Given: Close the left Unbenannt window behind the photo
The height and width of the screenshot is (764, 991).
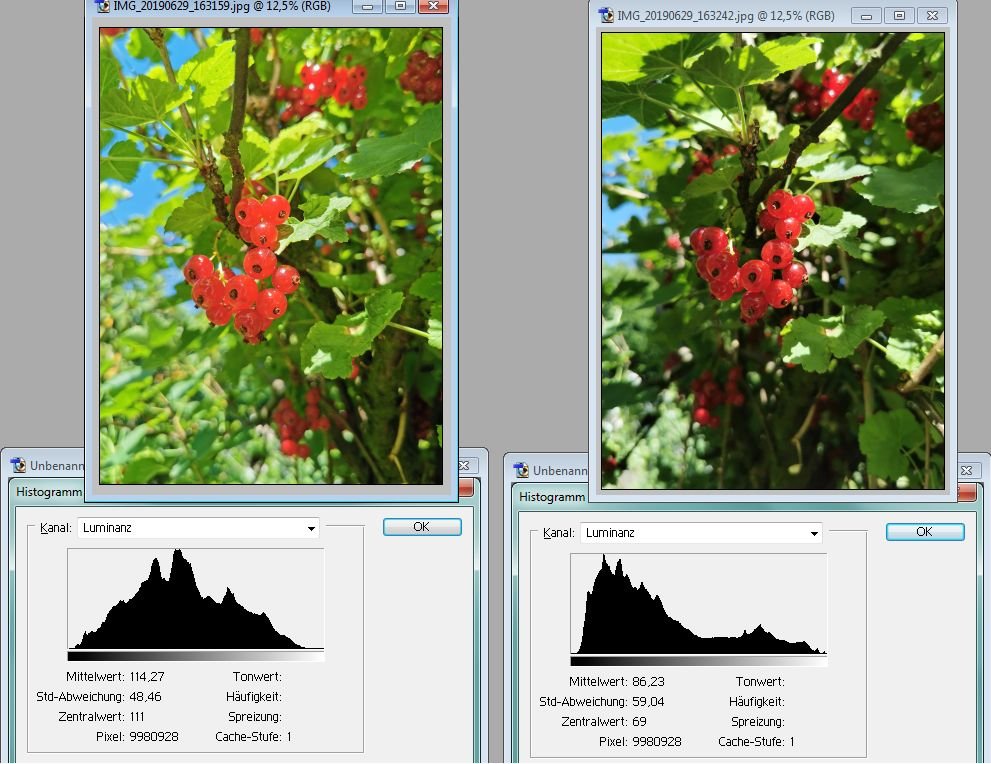Looking at the screenshot, I should pos(465,466).
